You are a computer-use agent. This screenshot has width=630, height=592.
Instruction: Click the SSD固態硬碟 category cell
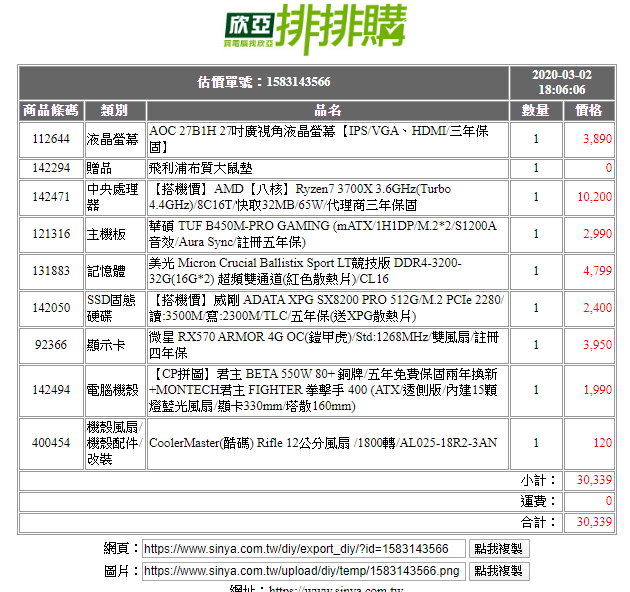[115, 308]
